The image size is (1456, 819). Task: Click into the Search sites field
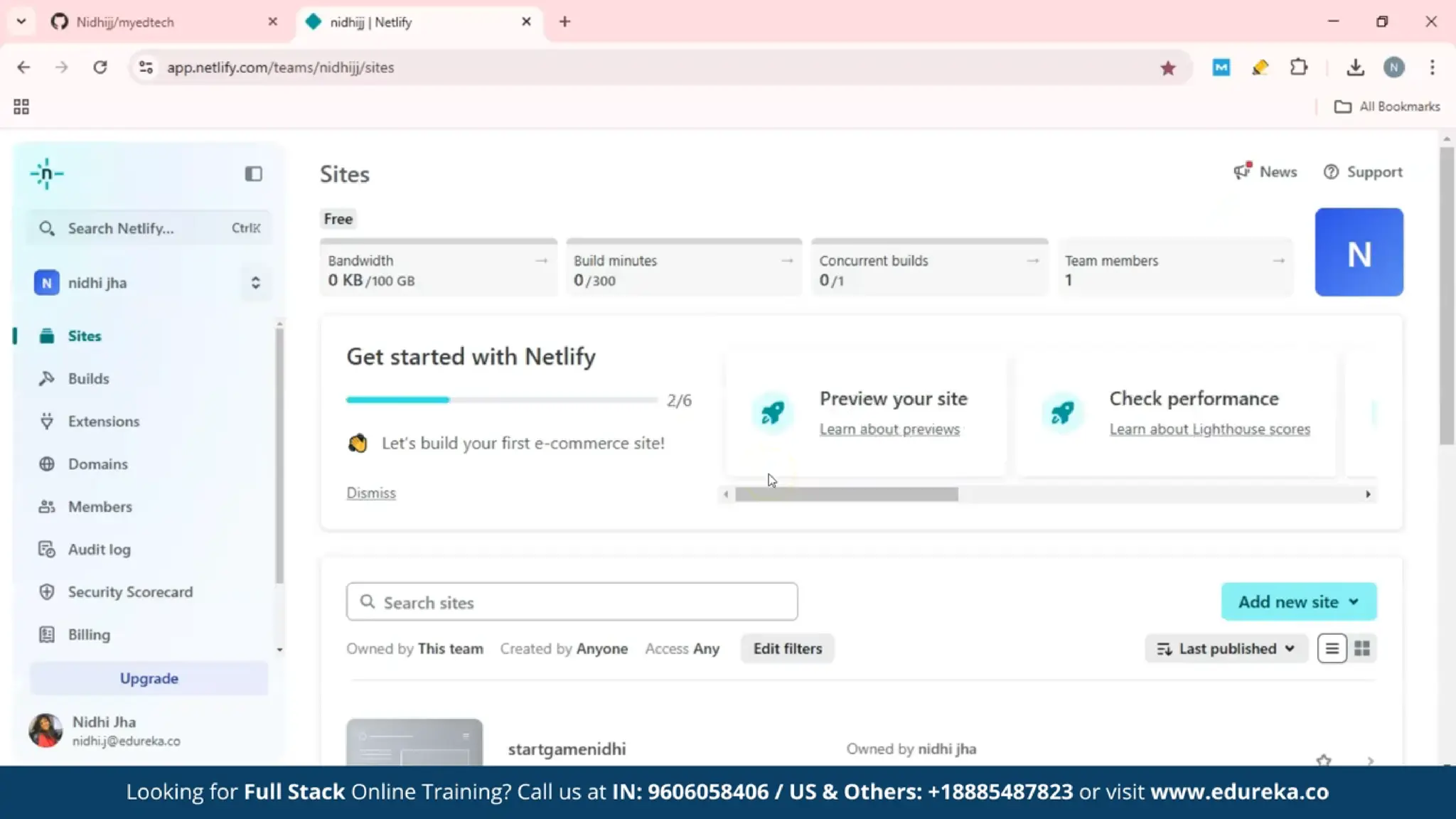[x=572, y=602]
